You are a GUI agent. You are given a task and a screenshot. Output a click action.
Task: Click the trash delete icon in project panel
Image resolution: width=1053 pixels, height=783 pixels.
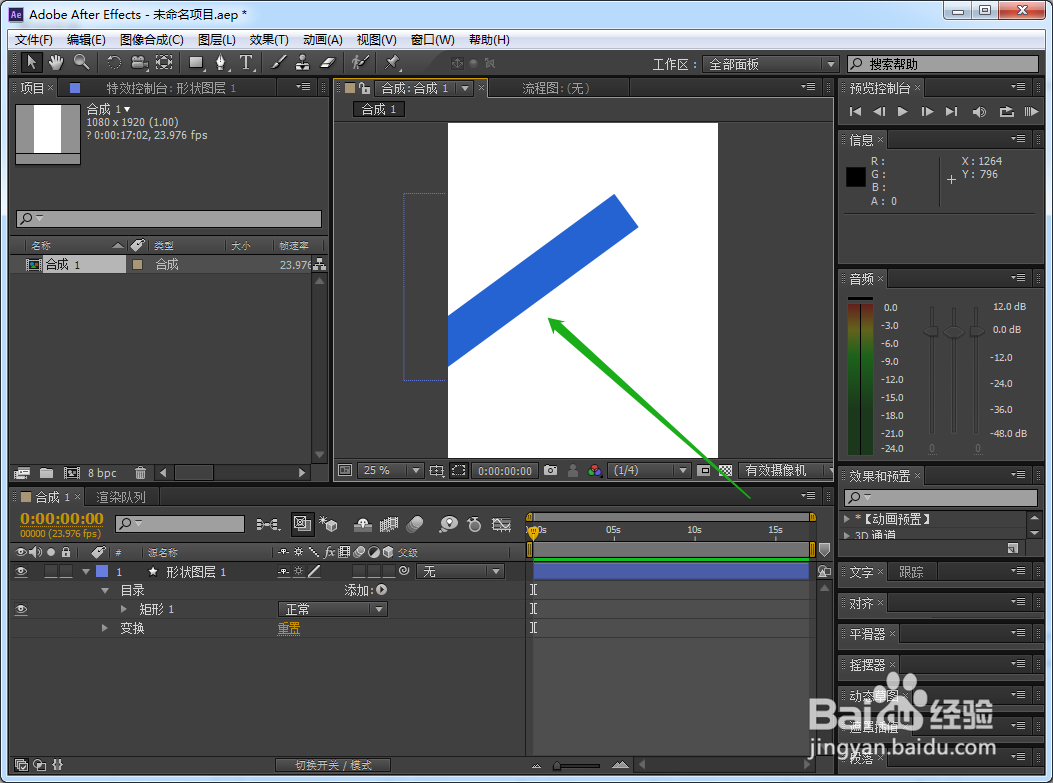pyautogui.click(x=140, y=473)
